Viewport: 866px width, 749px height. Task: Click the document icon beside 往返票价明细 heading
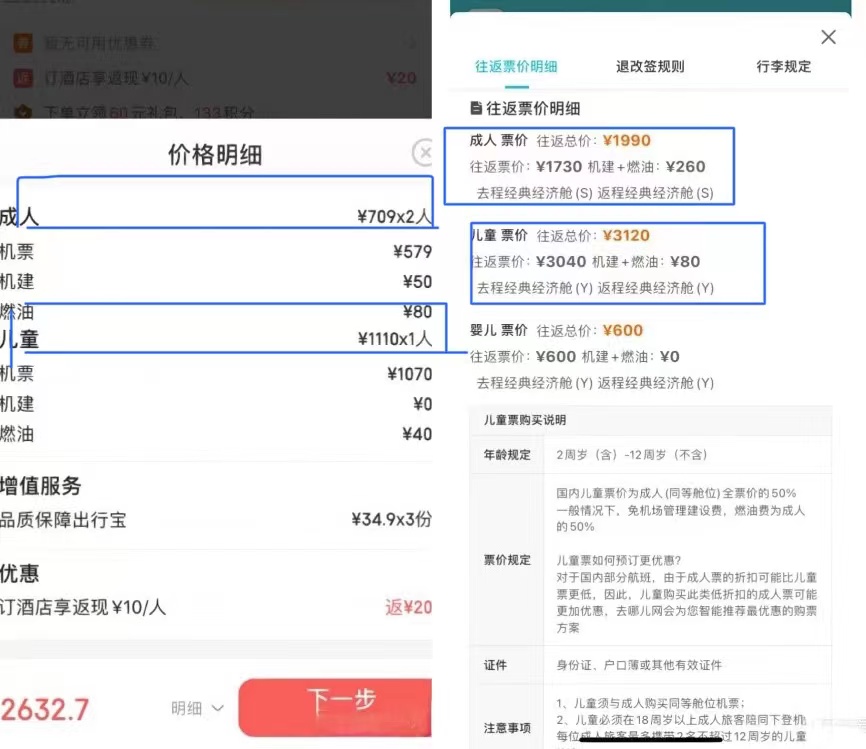(476, 108)
